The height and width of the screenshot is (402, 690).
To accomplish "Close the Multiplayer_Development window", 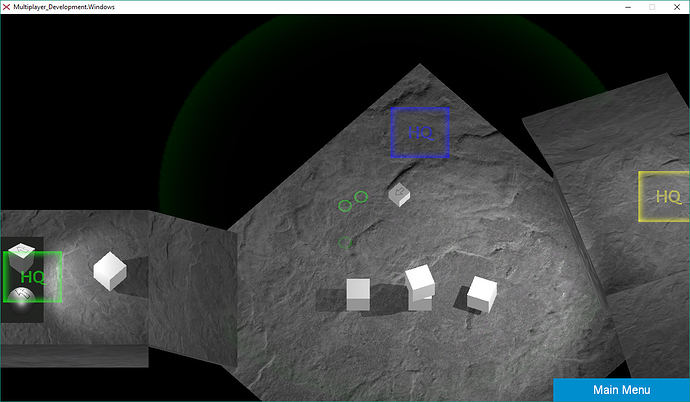I will [x=677, y=7].
